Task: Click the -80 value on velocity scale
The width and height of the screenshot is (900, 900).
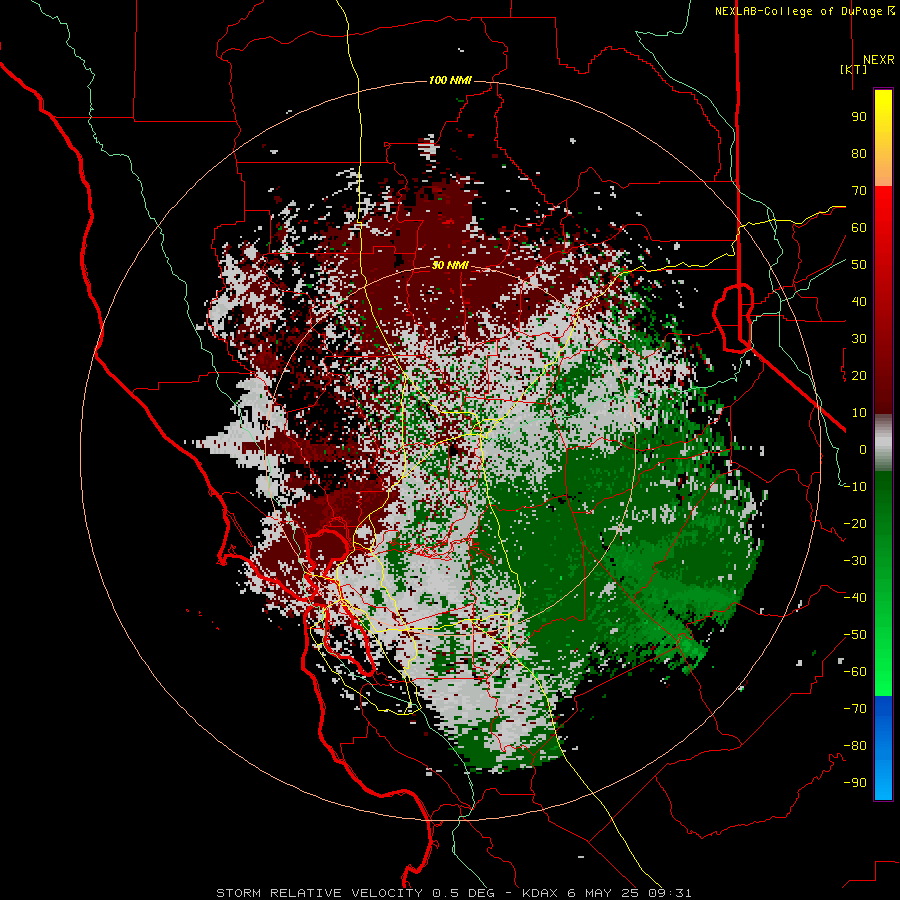Action: point(855,746)
